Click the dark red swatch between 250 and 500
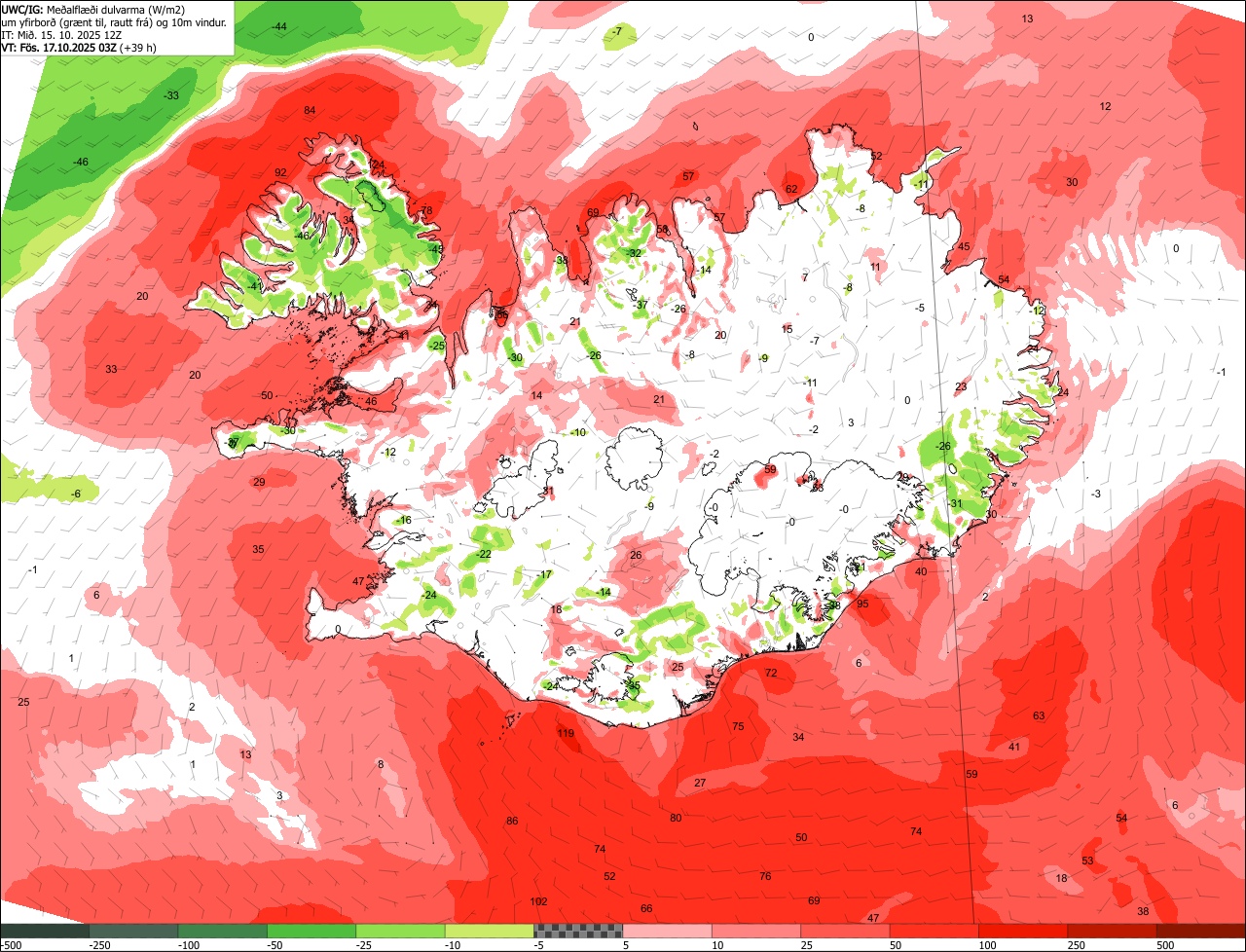The height and width of the screenshot is (952, 1246). tap(1112, 931)
